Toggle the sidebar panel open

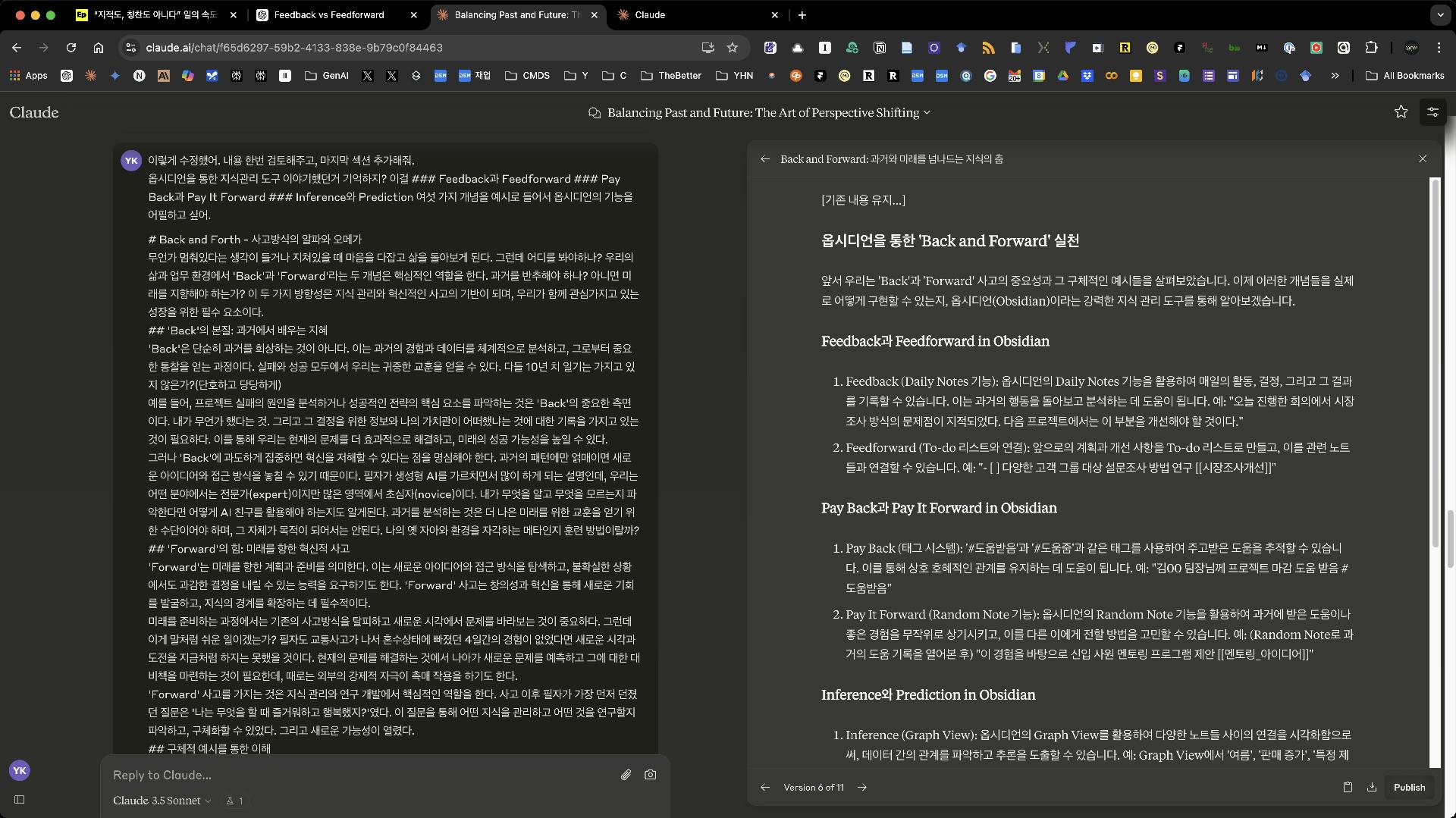pos(20,799)
